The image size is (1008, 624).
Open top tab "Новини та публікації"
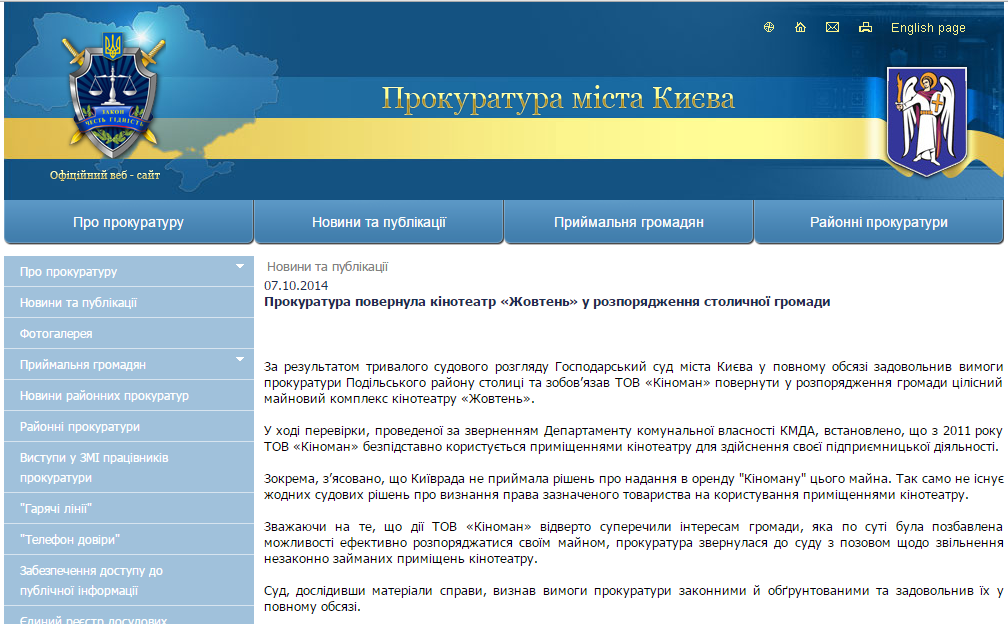coord(379,222)
